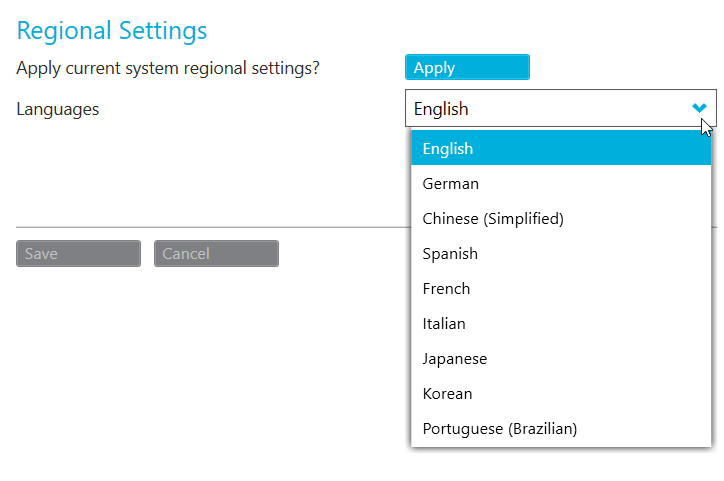Screen dimensions: 724x481
Task: Select Portuguese (Brazilian) language option
Action: [x=561, y=429]
